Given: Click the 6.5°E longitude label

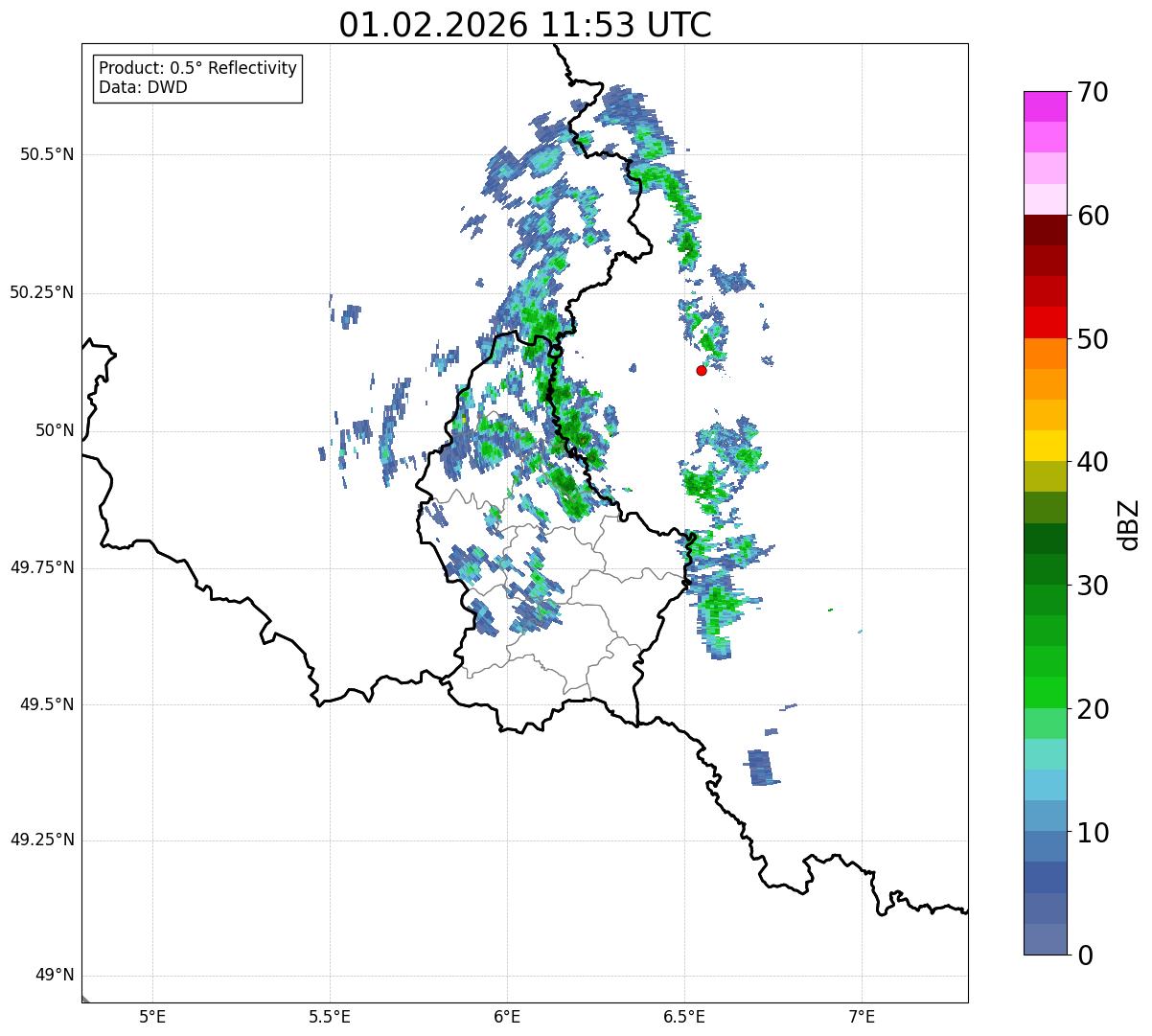Looking at the screenshot, I should tap(684, 1017).
